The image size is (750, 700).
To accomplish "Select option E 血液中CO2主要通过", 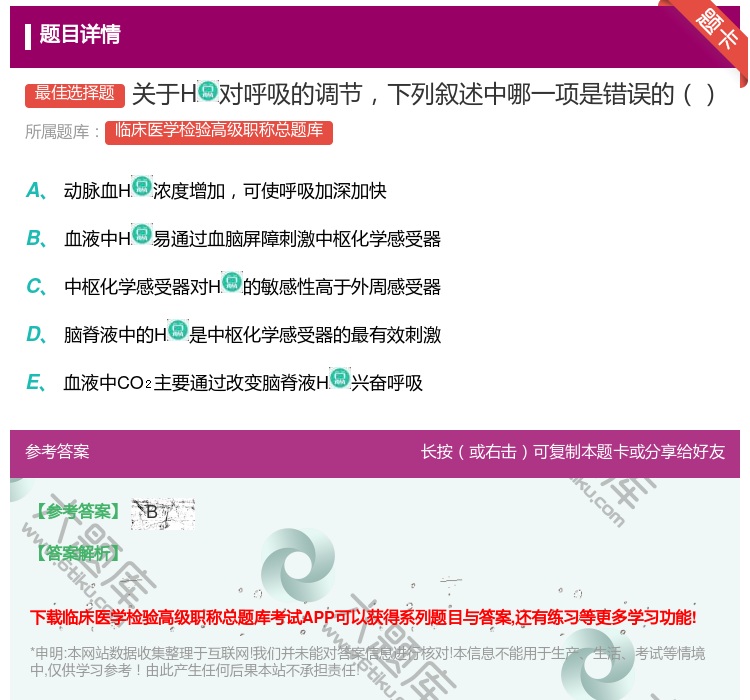I will 224,382.
